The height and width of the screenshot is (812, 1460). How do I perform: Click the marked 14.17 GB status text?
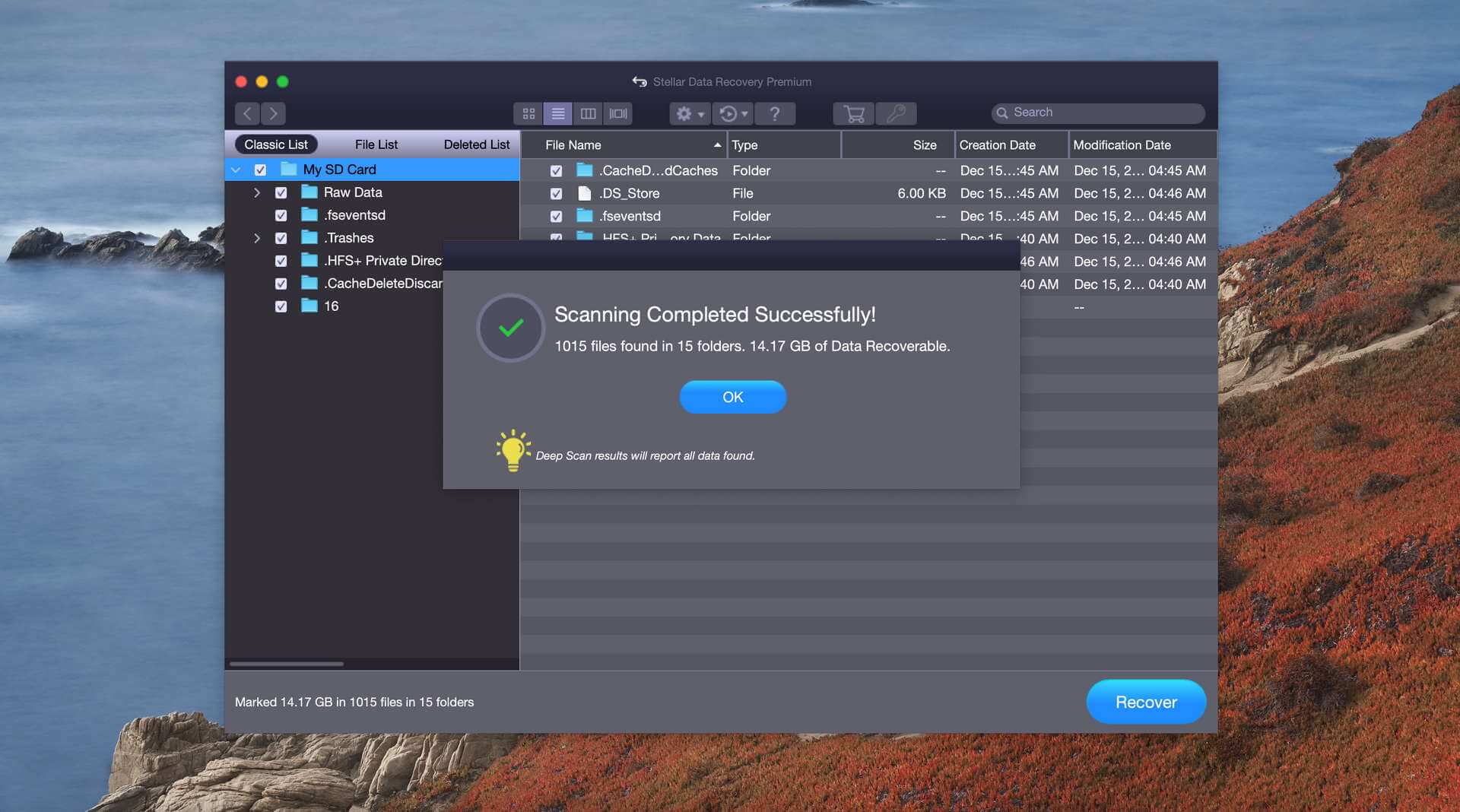[354, 702]
